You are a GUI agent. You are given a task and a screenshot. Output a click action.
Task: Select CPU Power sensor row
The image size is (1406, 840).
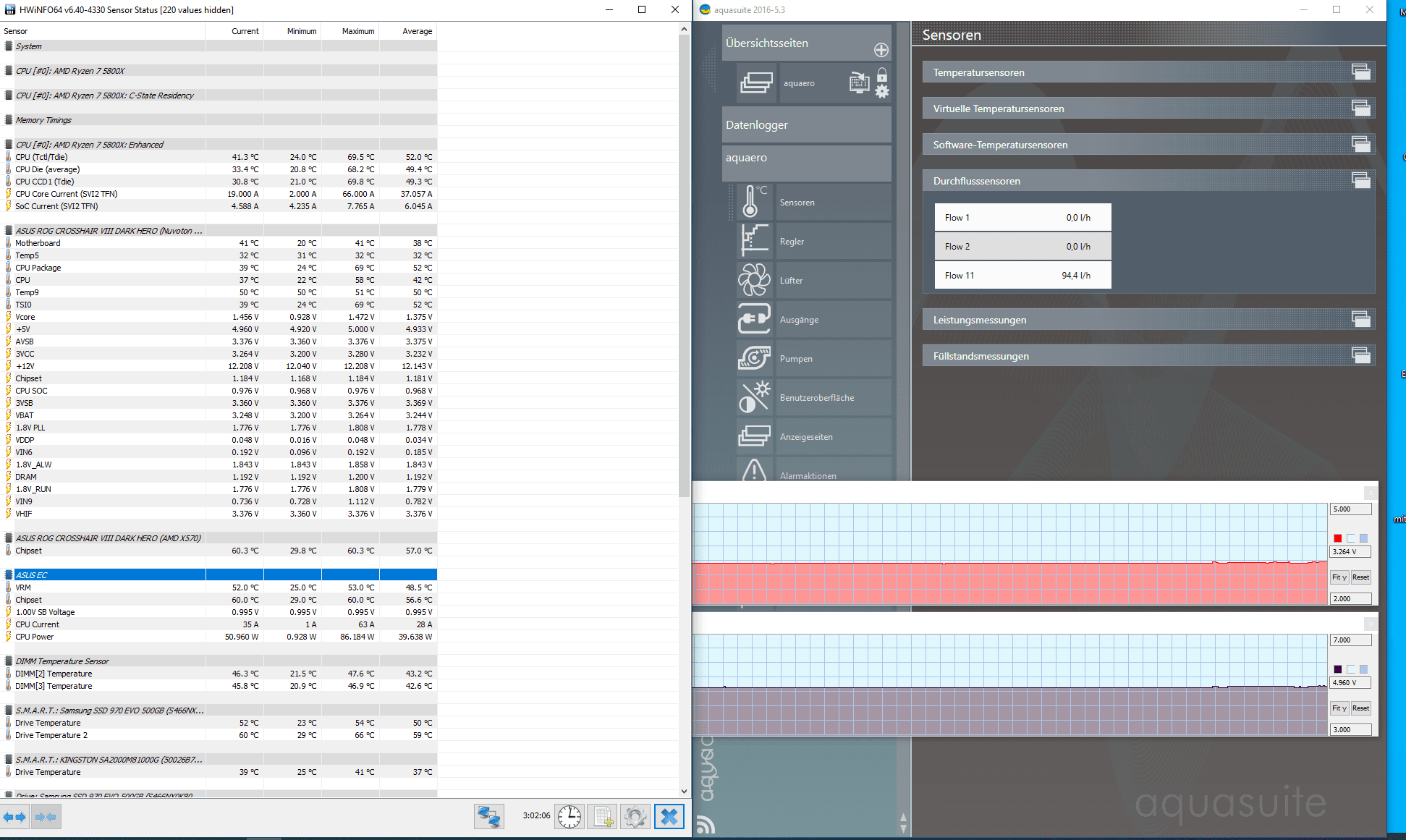pyautogui.click(x=219, y=636)
